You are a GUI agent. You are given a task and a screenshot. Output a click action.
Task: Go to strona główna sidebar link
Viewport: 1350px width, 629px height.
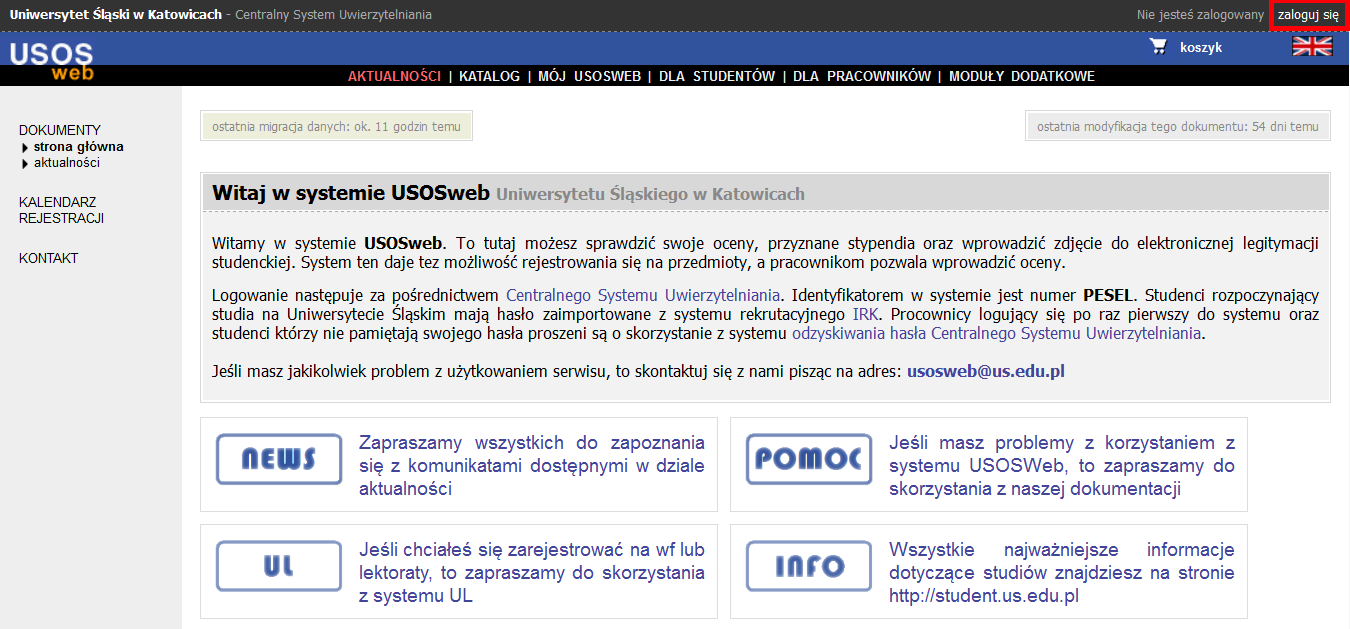79,147
